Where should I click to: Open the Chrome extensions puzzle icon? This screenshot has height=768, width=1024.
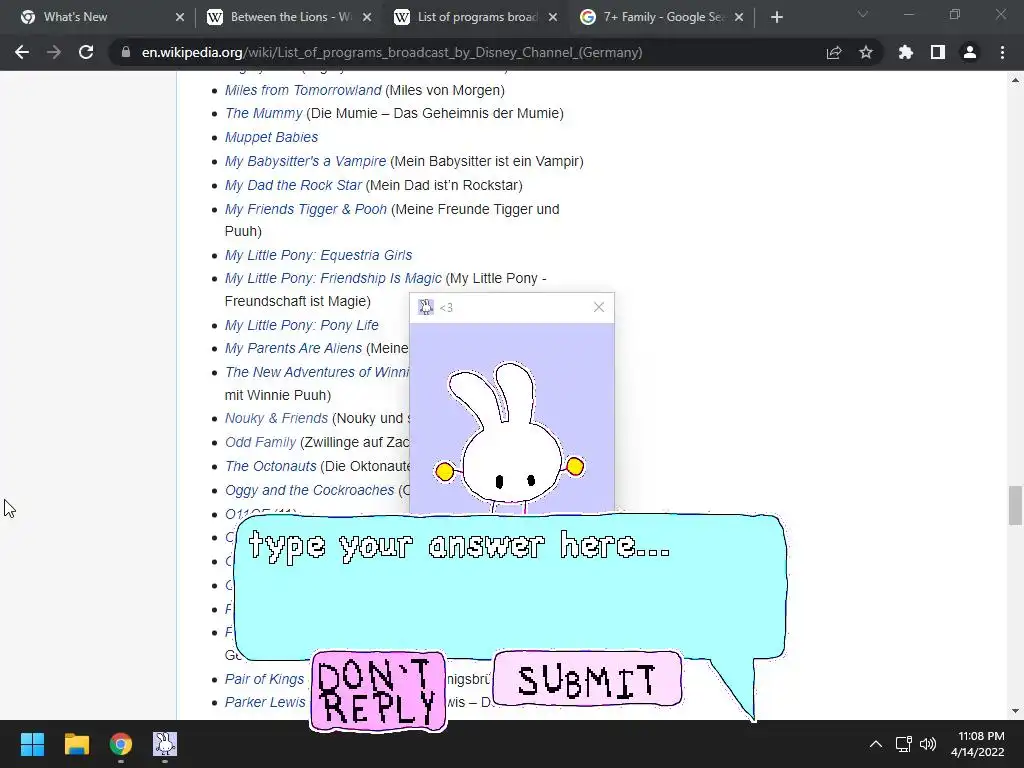point(905,52)
